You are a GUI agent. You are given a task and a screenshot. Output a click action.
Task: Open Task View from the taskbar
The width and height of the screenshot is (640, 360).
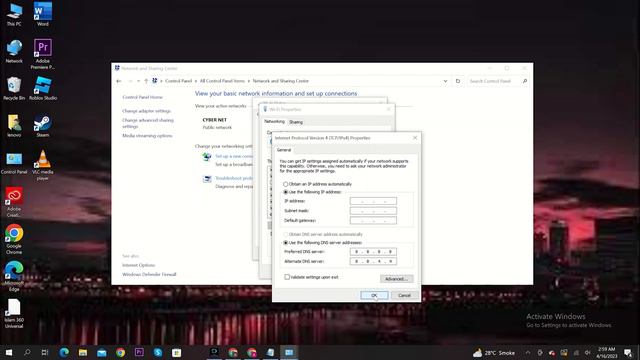[x=45, y=352]
